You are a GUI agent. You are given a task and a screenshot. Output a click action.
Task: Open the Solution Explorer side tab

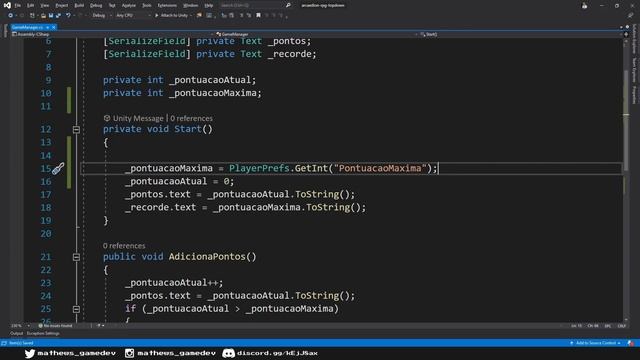634,39
